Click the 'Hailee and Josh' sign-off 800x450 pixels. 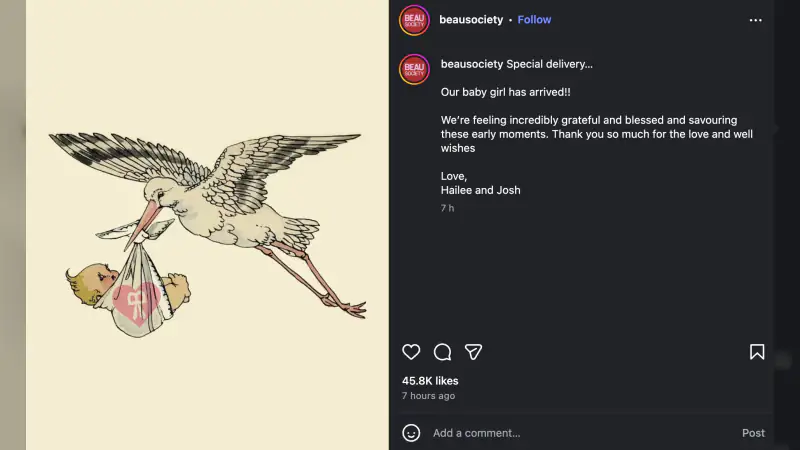(480, 190)
